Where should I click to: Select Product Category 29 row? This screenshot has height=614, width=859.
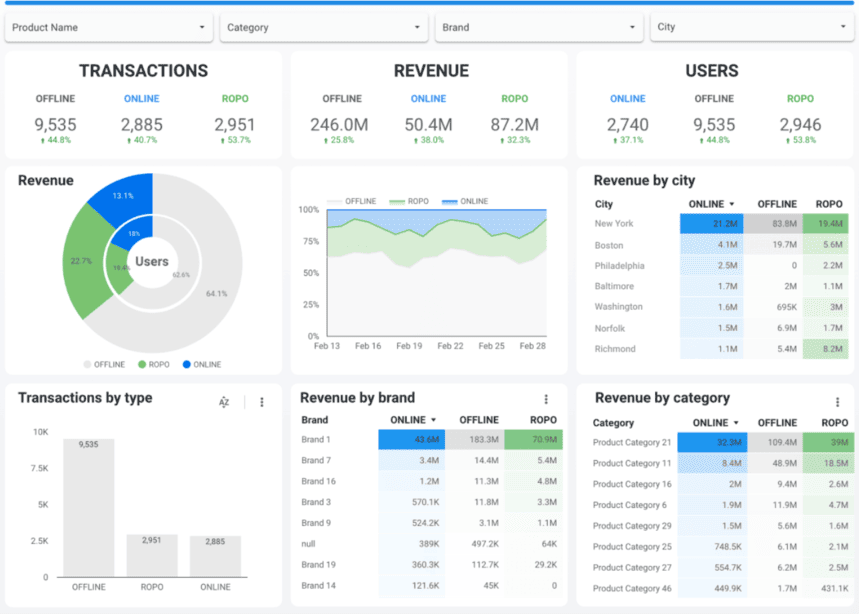tap(722, 526)
